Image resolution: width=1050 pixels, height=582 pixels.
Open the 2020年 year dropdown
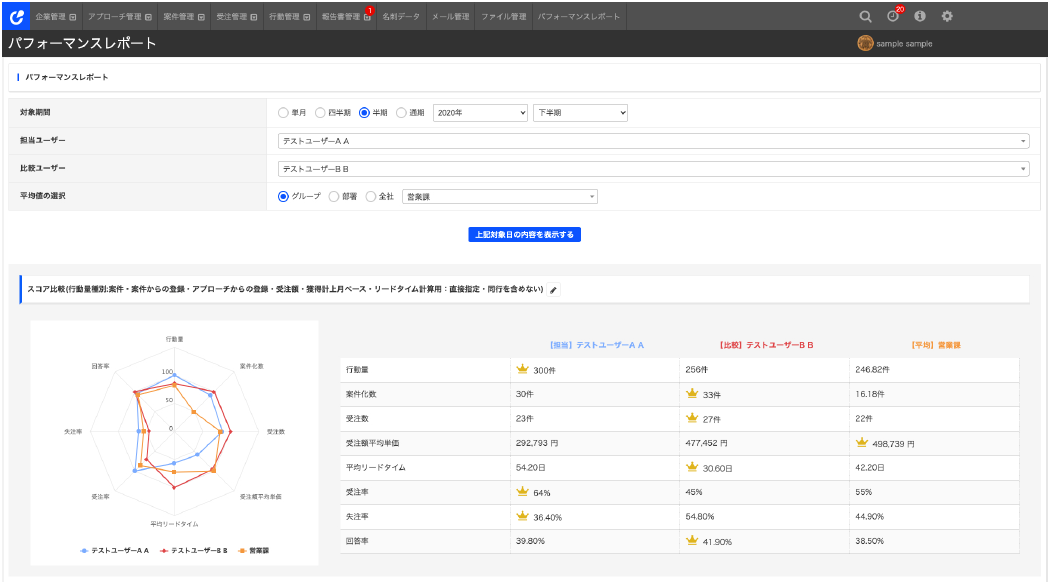tap(479, 113)
